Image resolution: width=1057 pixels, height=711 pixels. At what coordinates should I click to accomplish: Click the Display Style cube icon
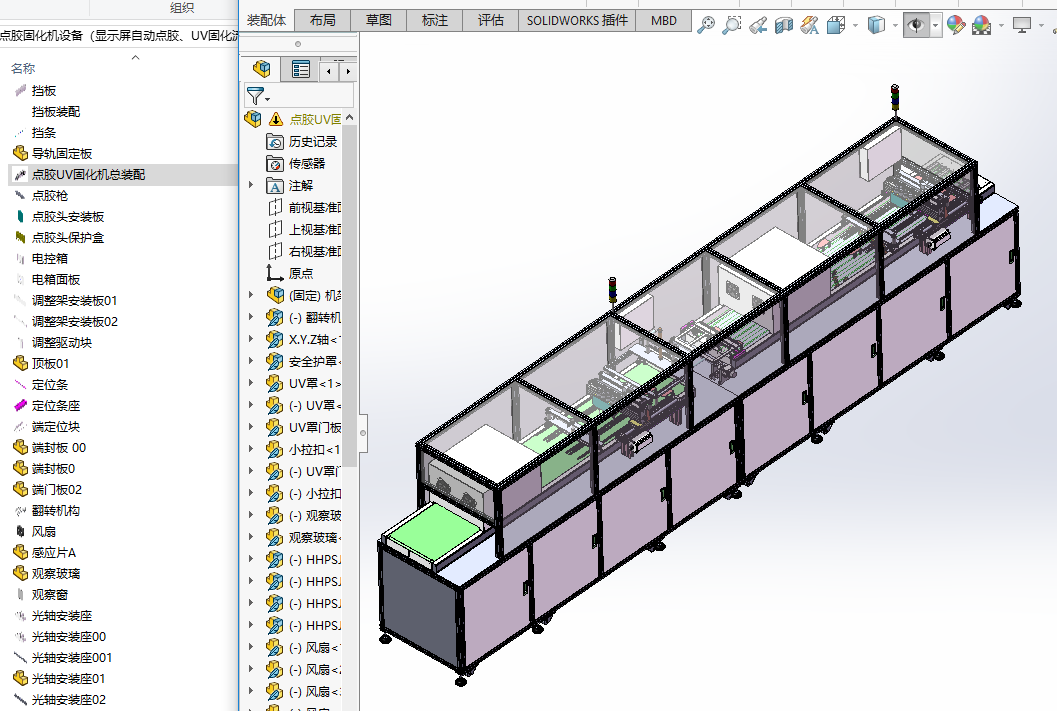(876, 26)
